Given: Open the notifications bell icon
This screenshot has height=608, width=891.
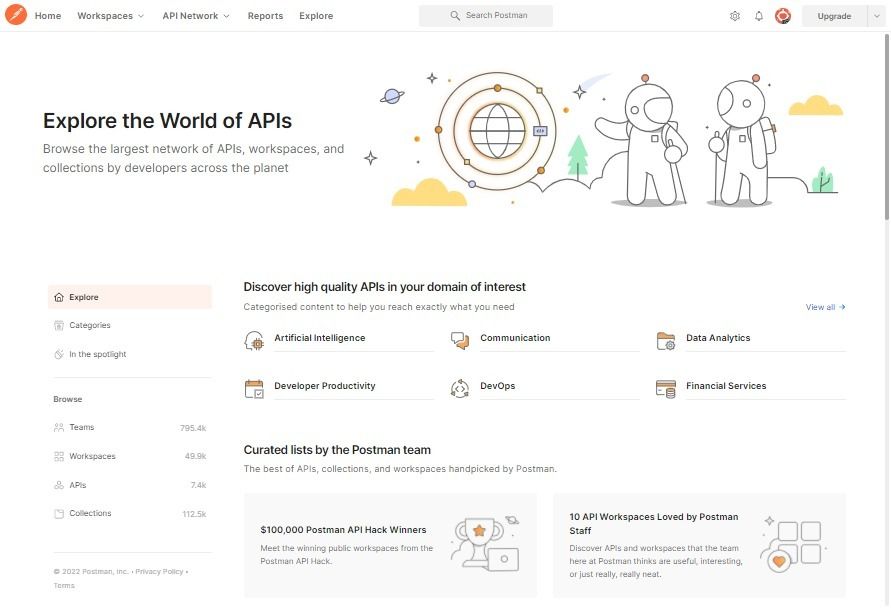Looking at the screenshot, I should click(759, 16).
